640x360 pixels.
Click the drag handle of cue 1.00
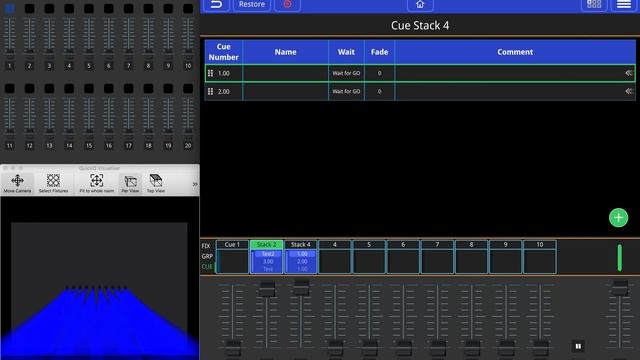click(211, 73)
